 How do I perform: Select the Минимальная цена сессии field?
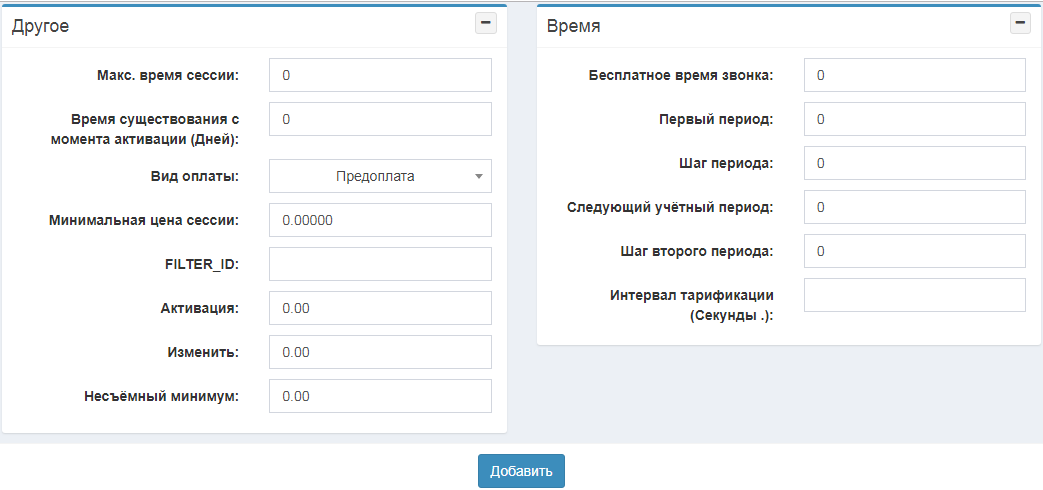[380, 220]
